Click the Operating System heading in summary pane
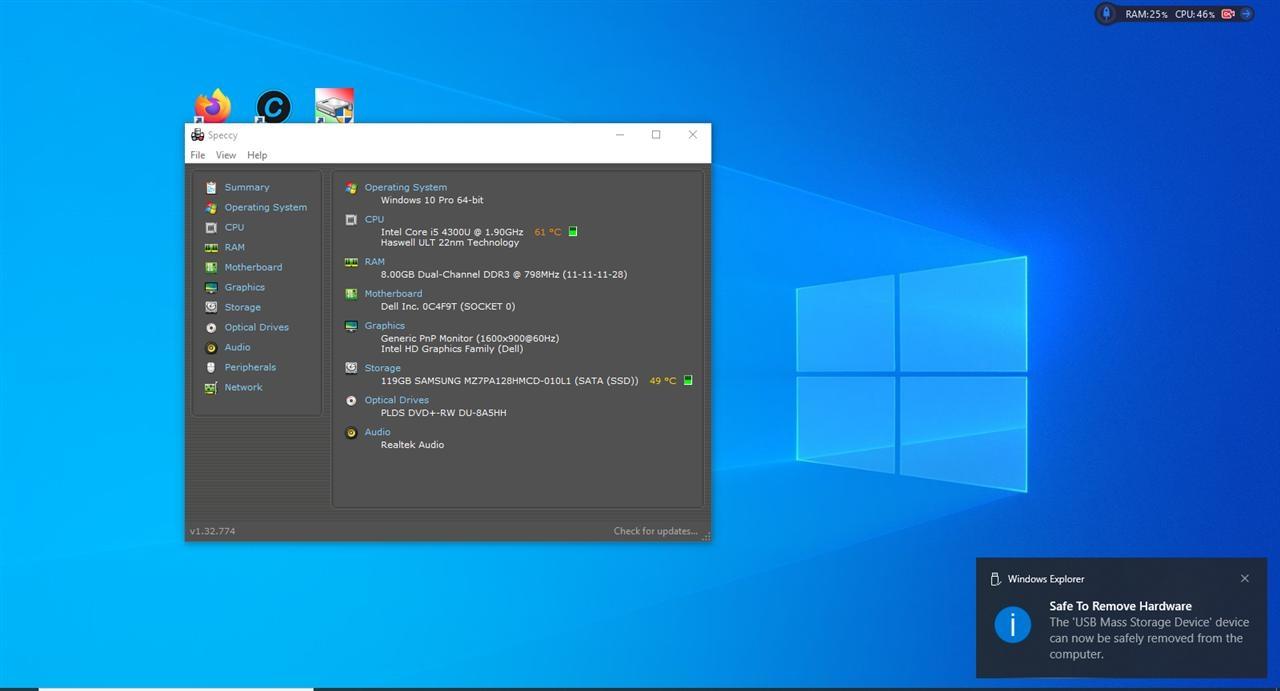This screenshot has height=691, width=1280. pyautogui.click(x=405, y=187)
